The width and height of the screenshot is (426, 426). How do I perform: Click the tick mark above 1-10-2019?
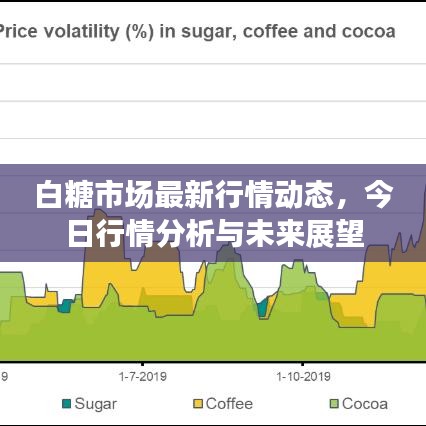(302, 364)
